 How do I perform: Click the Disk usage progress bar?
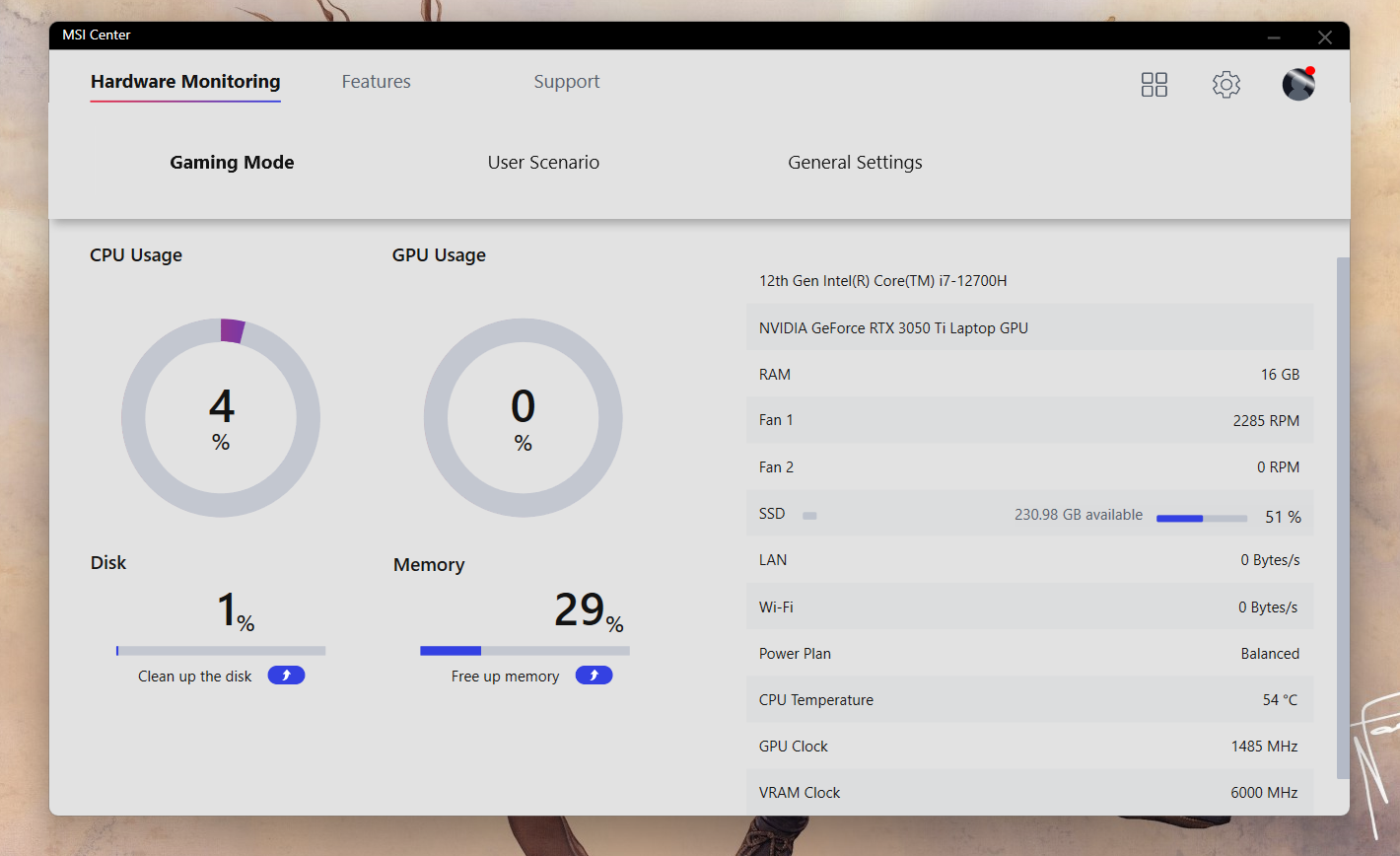[x=221, y=651]
